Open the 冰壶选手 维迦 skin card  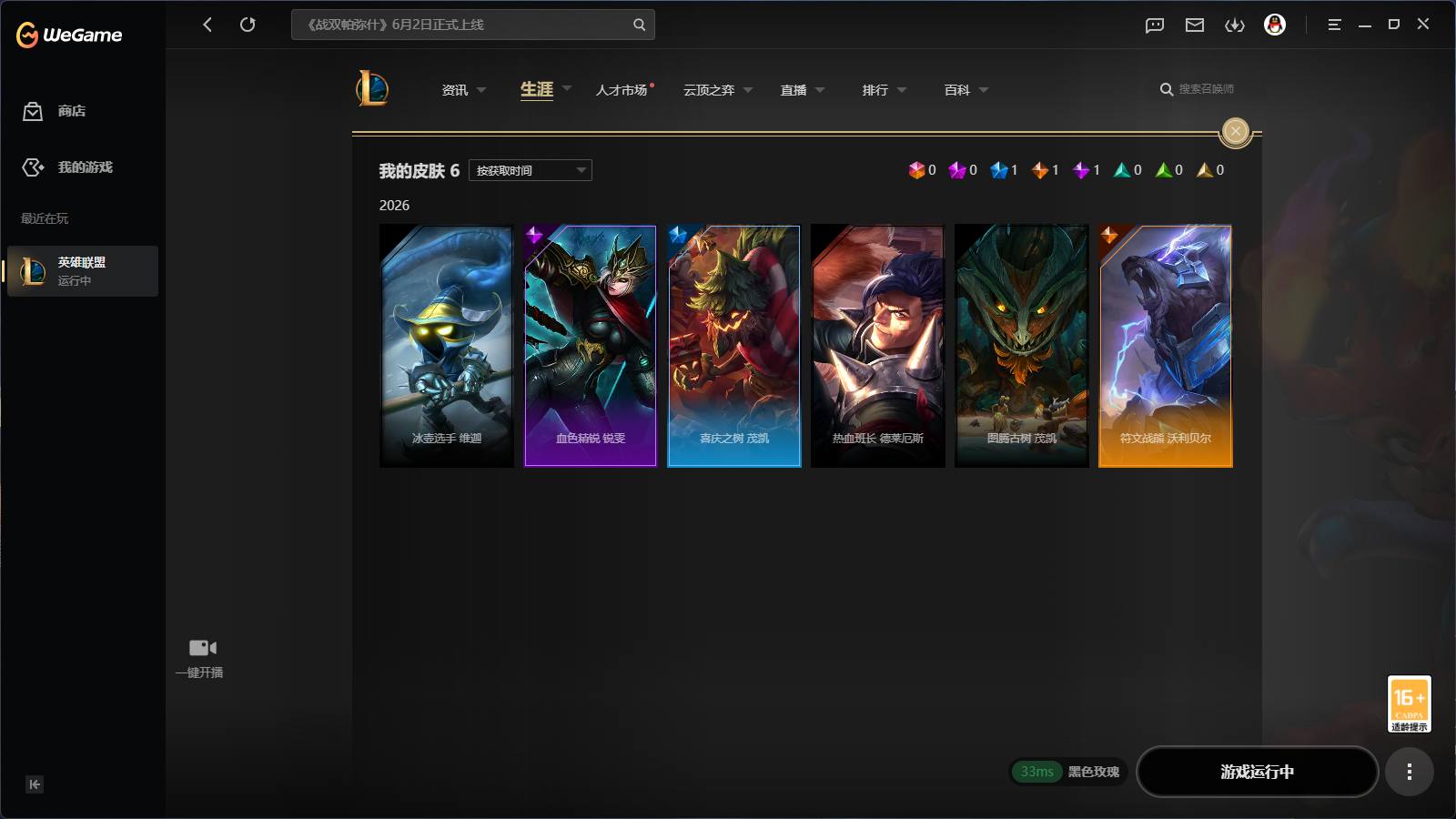click(446, 347)
